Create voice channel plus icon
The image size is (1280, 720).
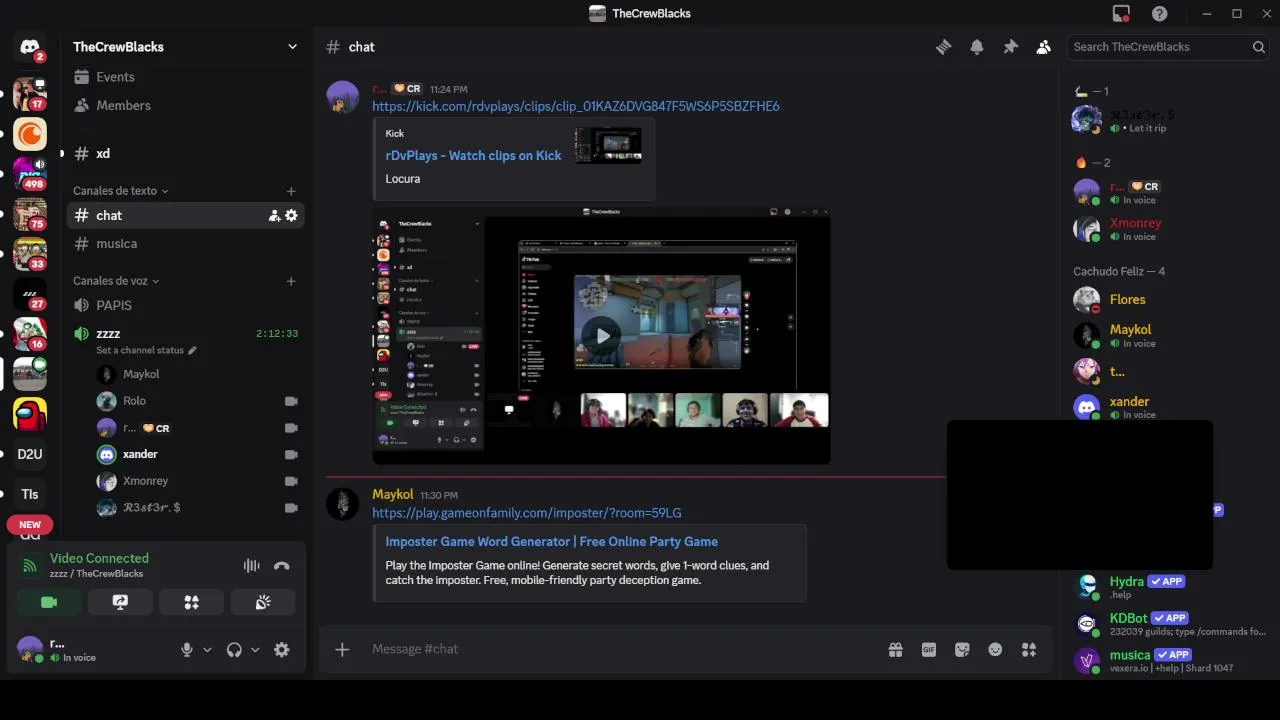pos(291,281)
